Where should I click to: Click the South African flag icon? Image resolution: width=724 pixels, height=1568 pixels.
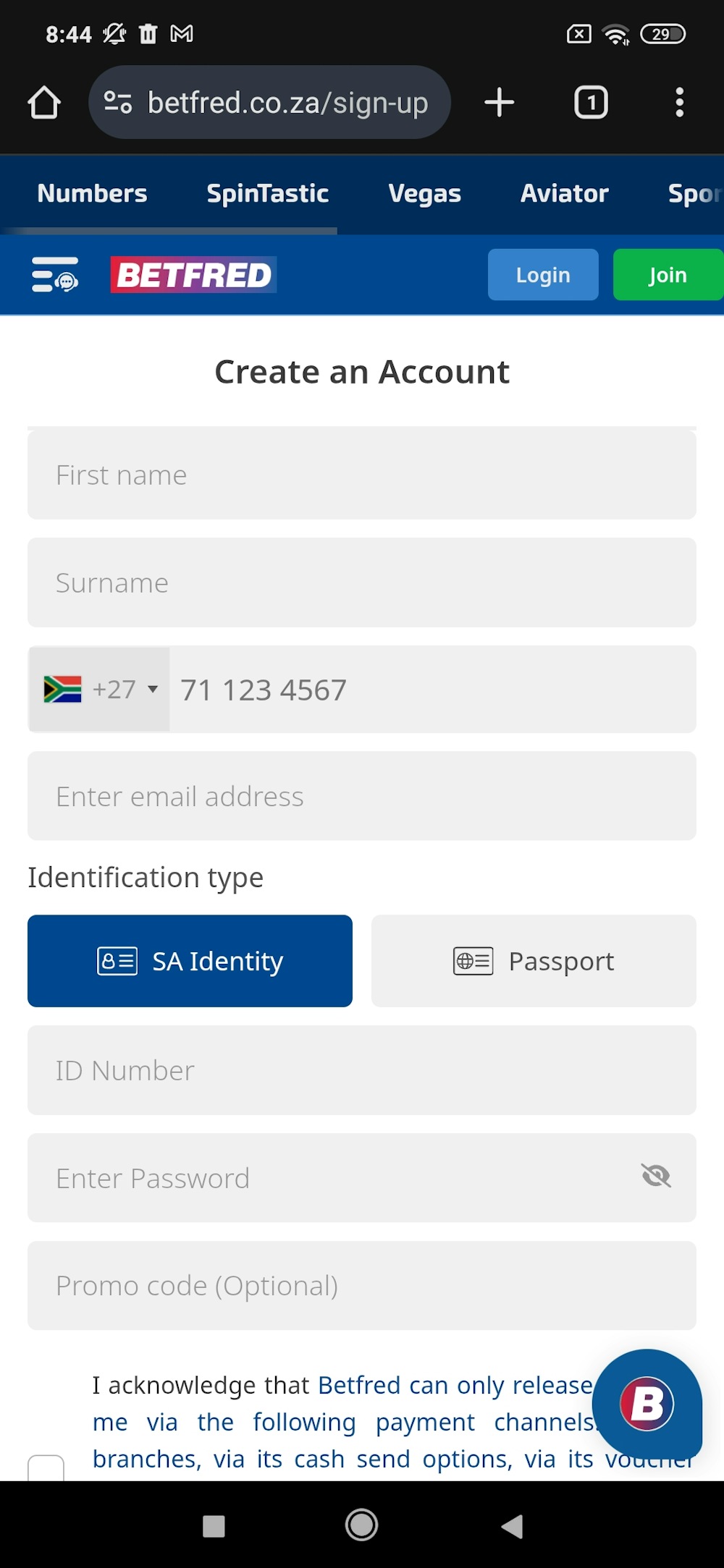62,689
